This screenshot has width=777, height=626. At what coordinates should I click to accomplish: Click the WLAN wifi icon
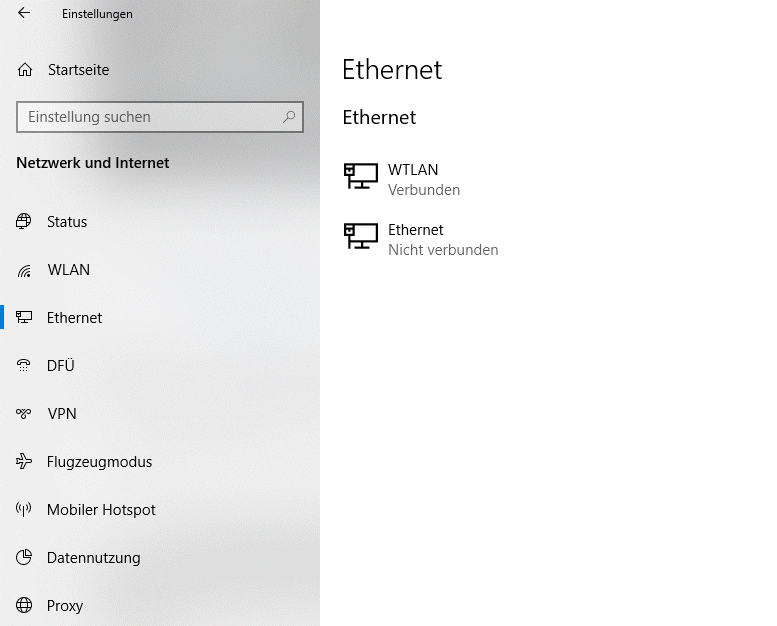[x=24, y=270]
